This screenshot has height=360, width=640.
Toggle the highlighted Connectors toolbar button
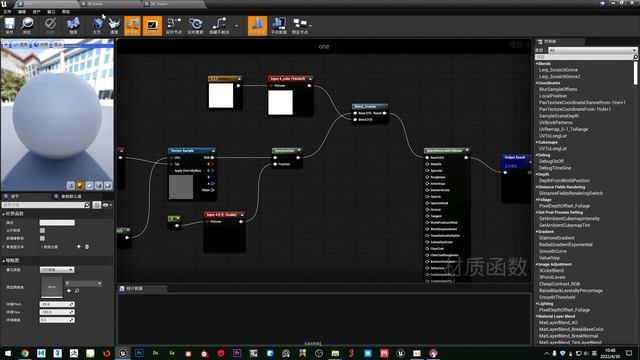(x=132, y=26)
